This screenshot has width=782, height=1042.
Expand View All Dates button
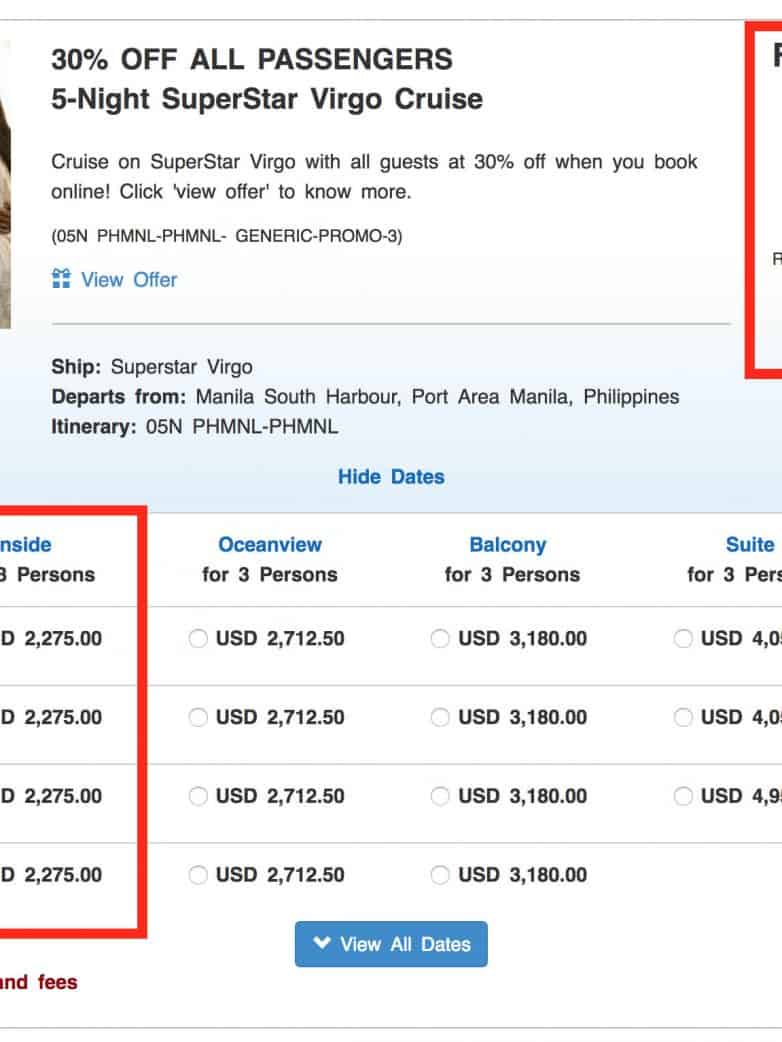pos(391,944)
